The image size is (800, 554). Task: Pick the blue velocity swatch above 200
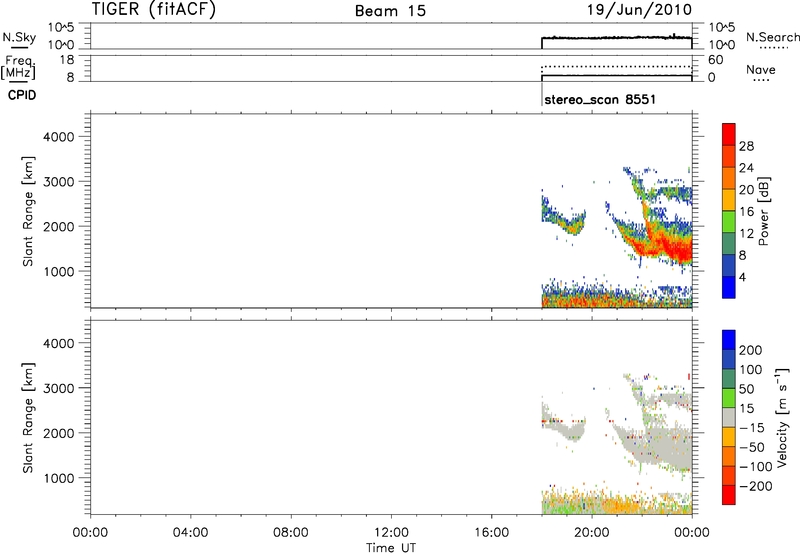(x=729, y=340)
